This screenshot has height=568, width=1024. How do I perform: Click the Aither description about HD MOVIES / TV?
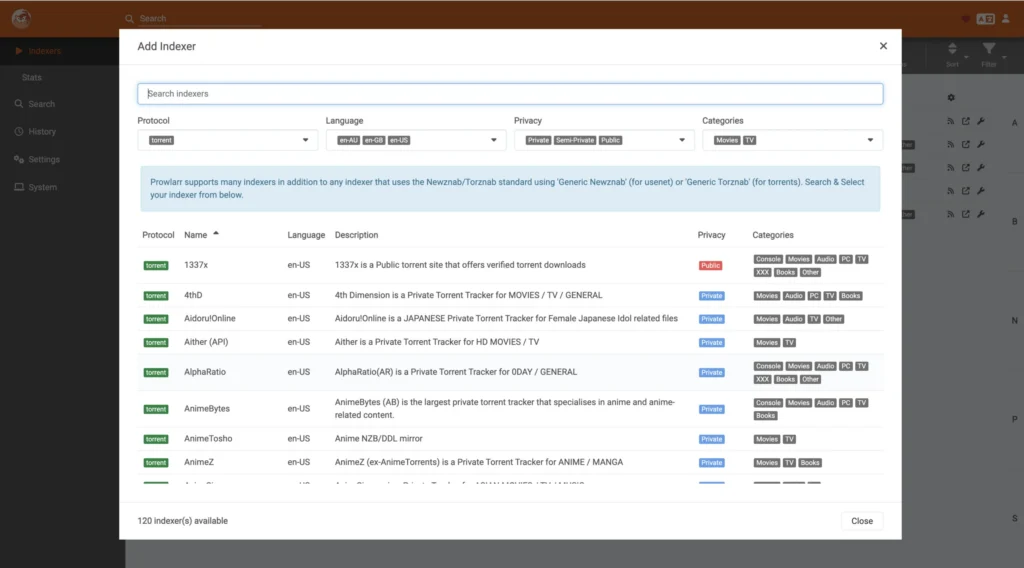click(x=437, y=342)
